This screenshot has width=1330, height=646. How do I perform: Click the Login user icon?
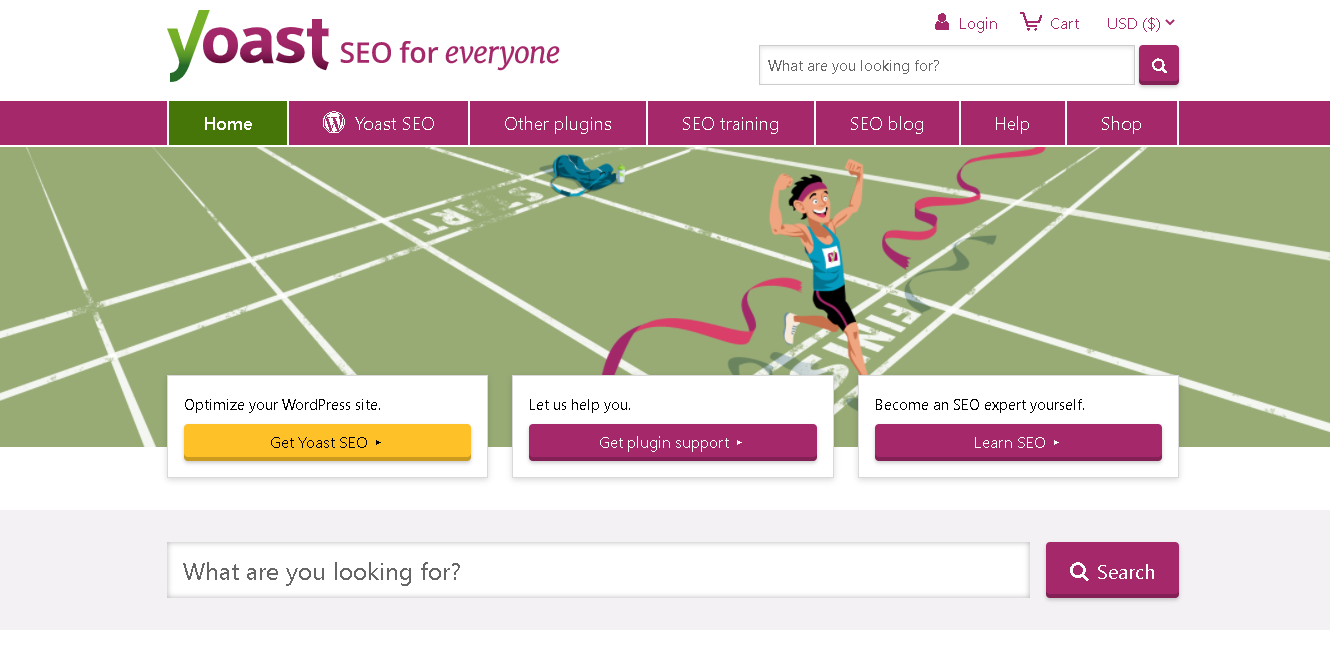pos(942,22)
